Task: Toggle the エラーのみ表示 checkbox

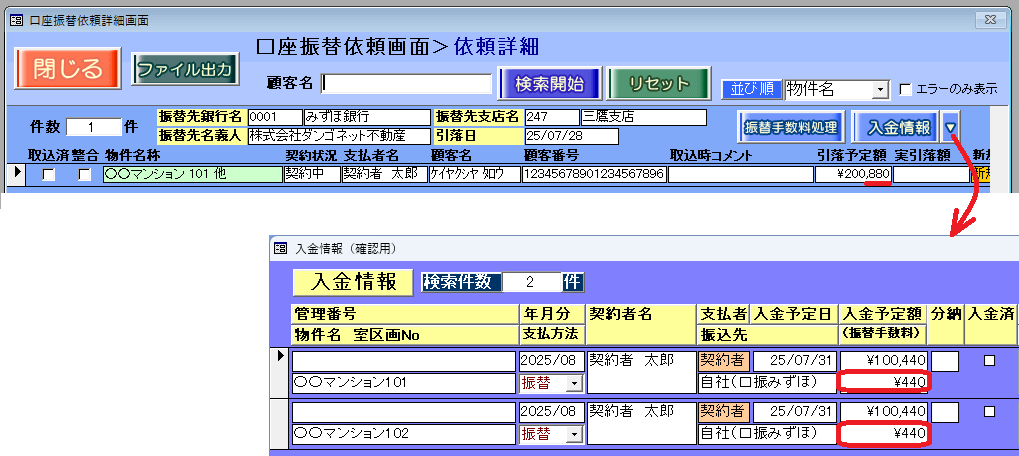Action: (906, 89)
